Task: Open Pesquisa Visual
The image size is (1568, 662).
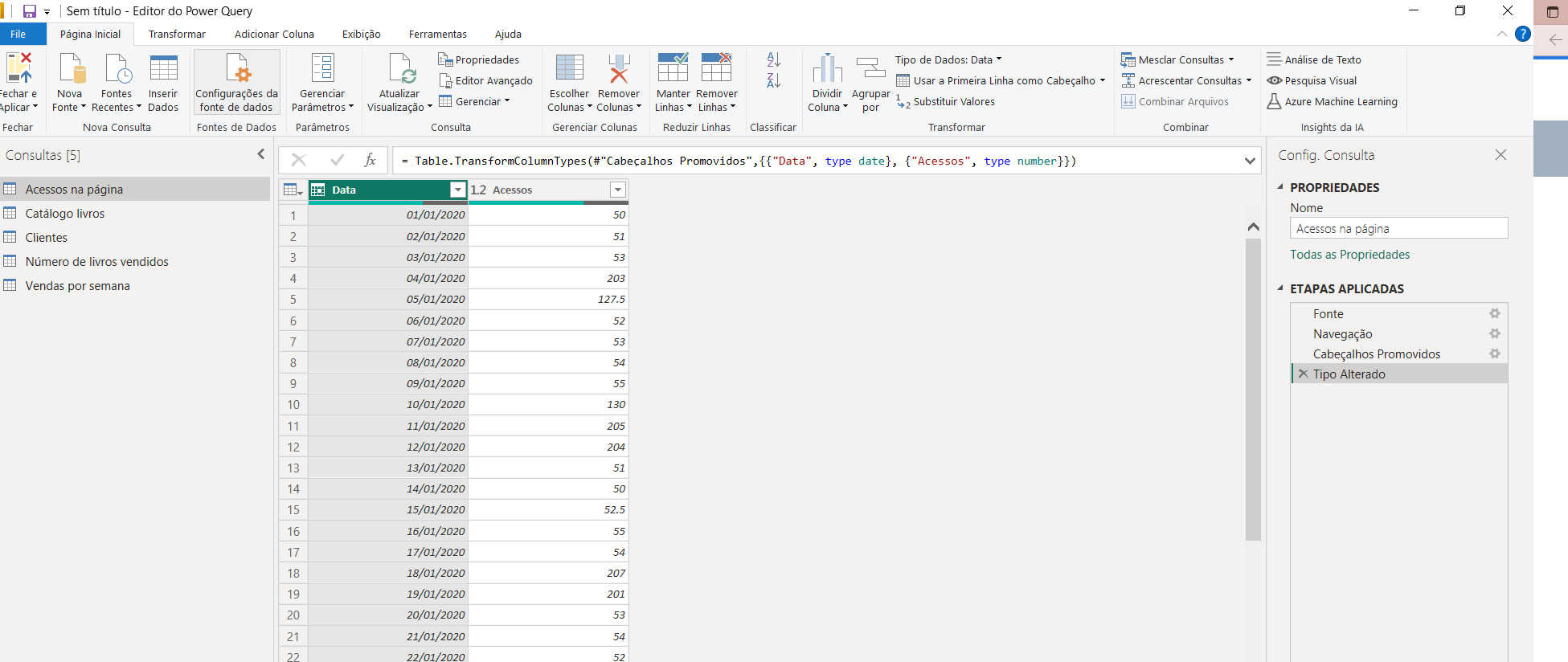Action: click(x=1312, y=80)
